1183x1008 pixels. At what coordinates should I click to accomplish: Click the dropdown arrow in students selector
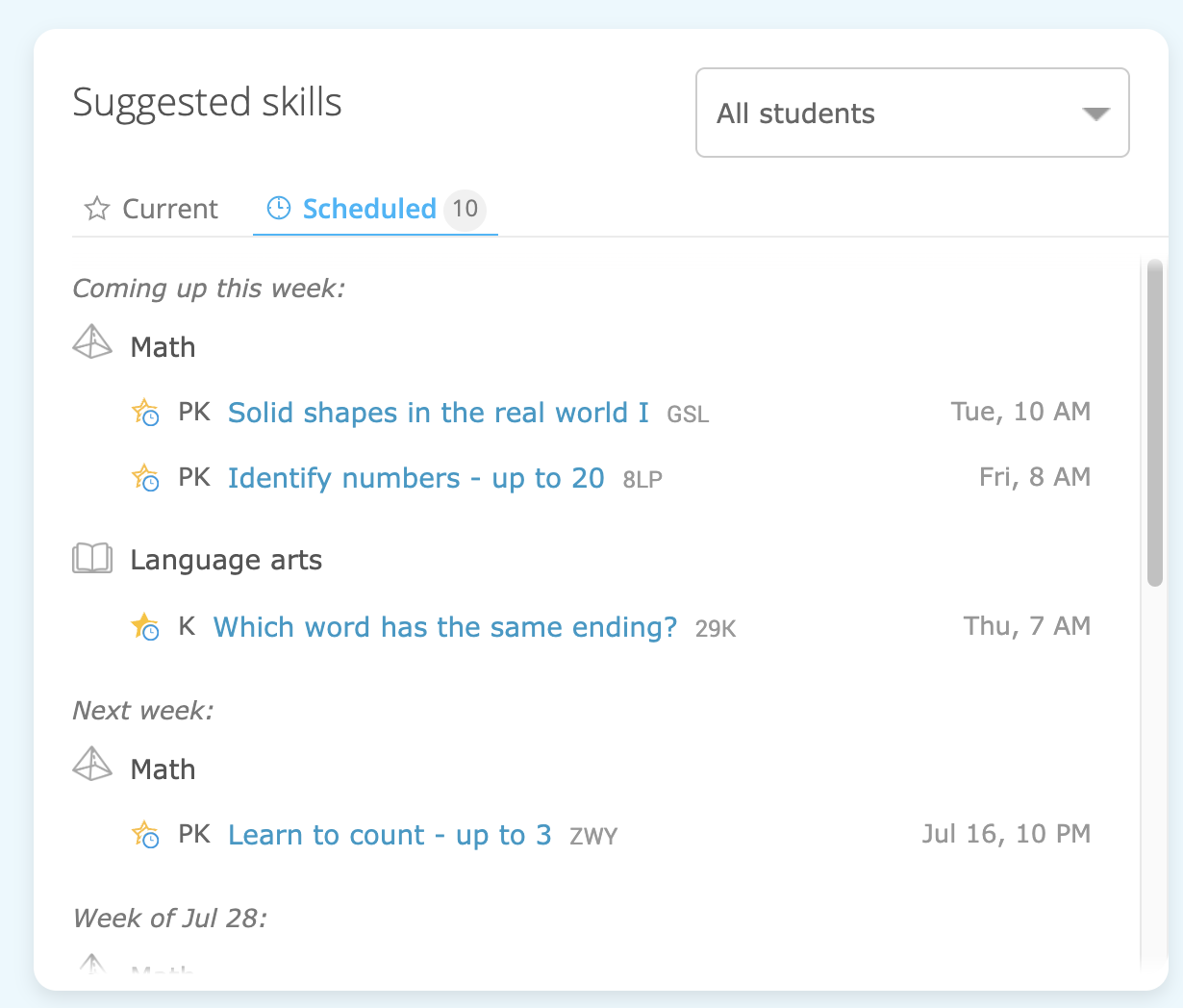(x=1095, y=113)
